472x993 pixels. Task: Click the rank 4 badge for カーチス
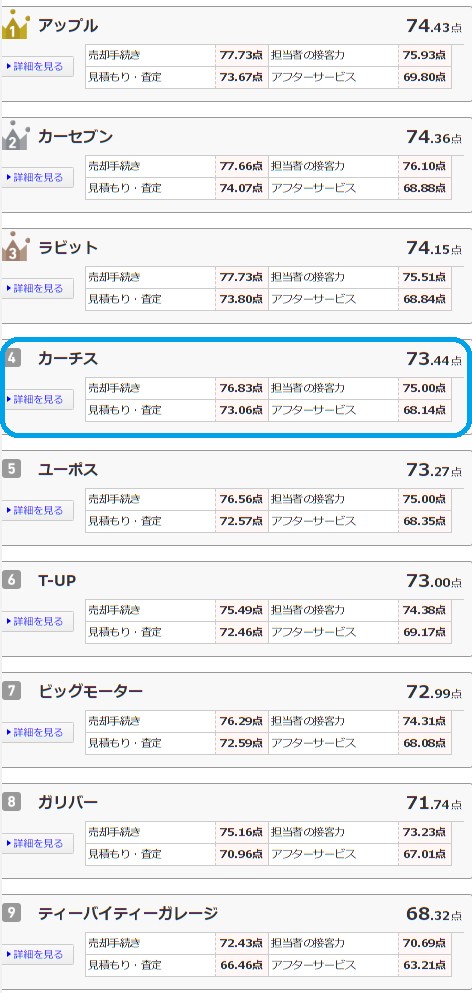coord(12,358)
